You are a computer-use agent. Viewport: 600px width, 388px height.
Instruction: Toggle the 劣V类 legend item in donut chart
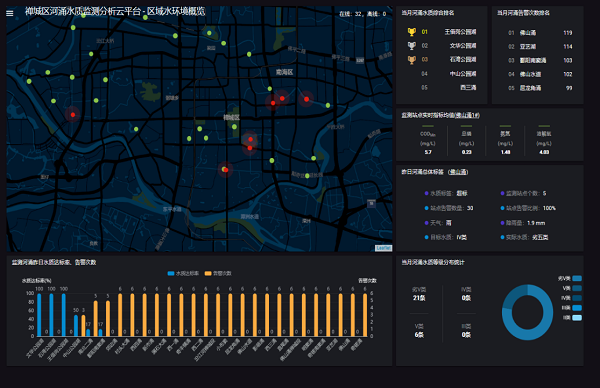[570, 279]
